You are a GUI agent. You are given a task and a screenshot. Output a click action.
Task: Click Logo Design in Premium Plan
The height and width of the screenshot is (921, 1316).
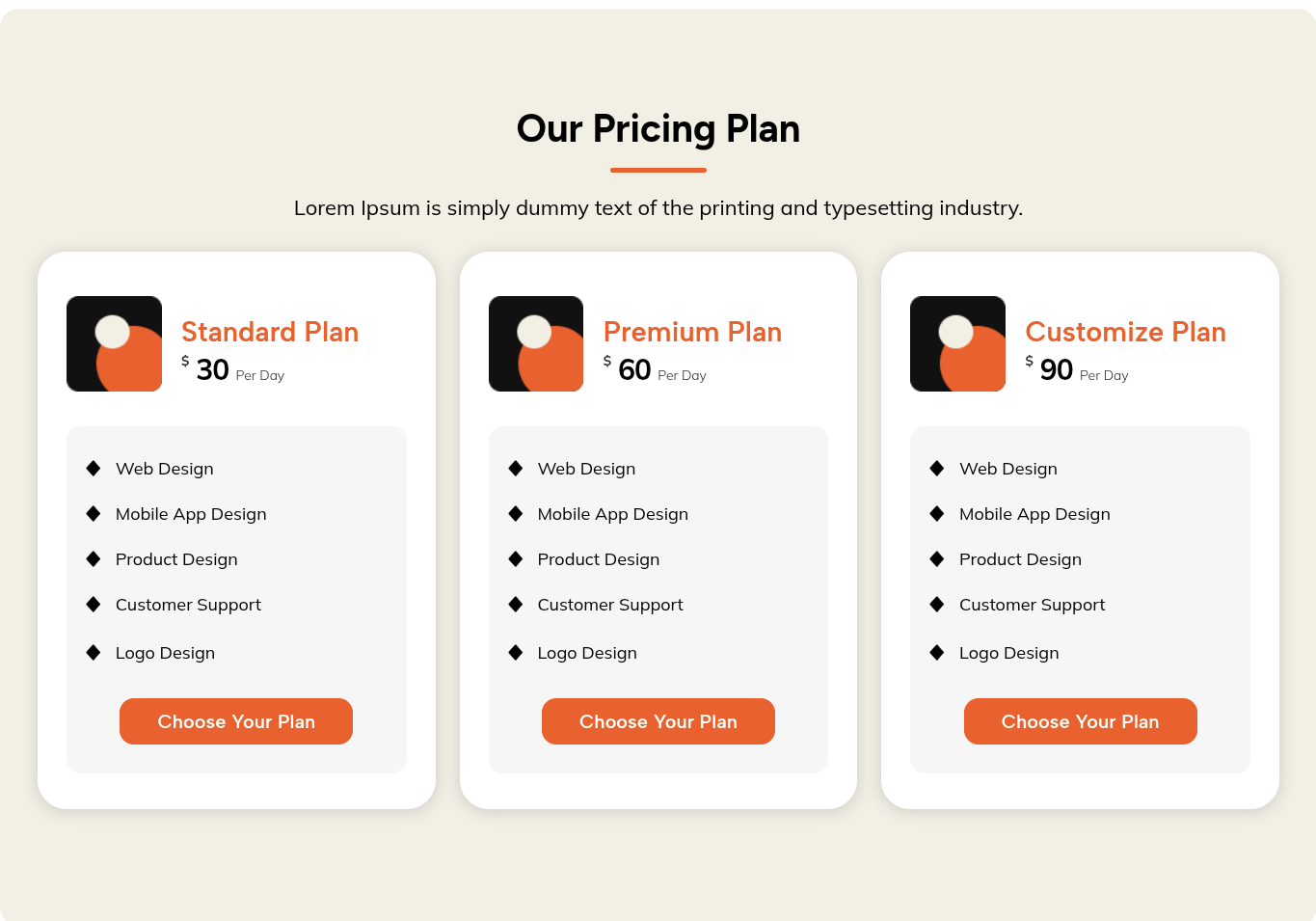pos(587,653)
